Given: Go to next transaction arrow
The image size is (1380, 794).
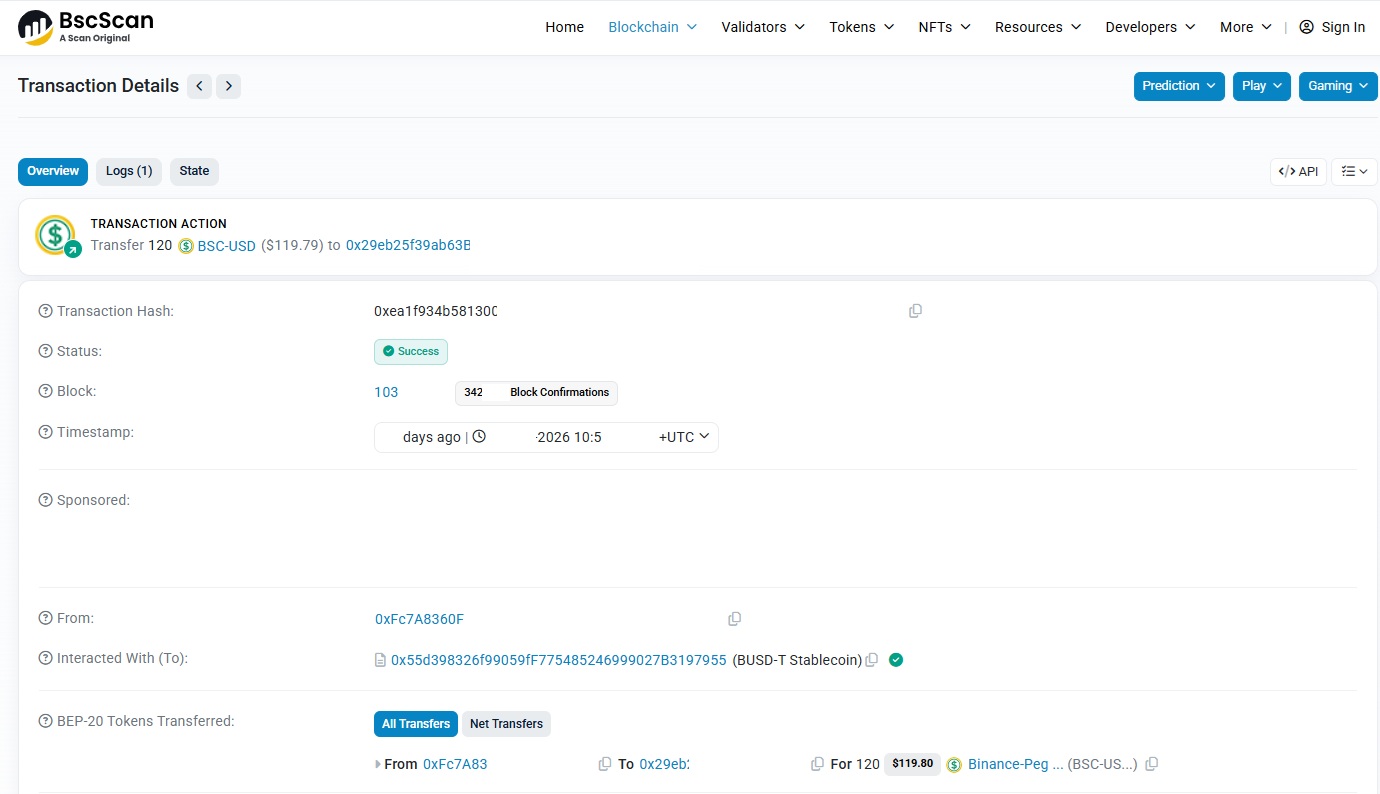Looking at the screenshot, I should tap(229, 86).
